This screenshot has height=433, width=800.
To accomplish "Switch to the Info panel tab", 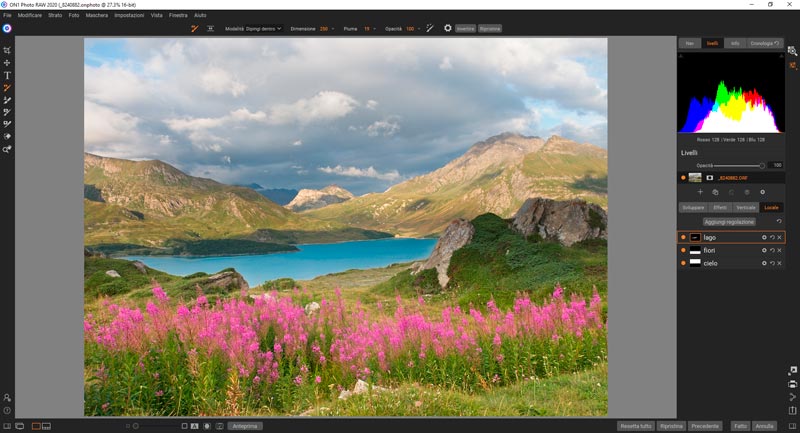I will coord(735,43).
